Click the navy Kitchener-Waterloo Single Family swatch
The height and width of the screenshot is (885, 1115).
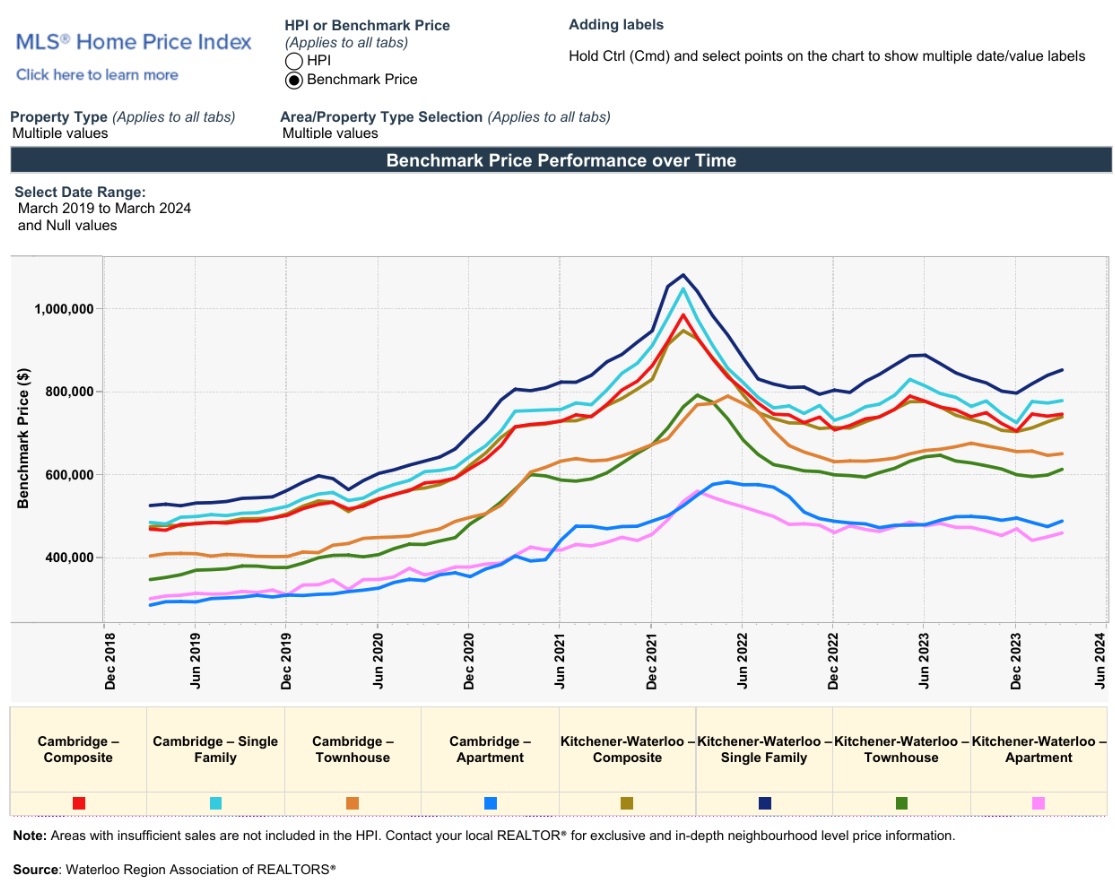click(765, 803)
